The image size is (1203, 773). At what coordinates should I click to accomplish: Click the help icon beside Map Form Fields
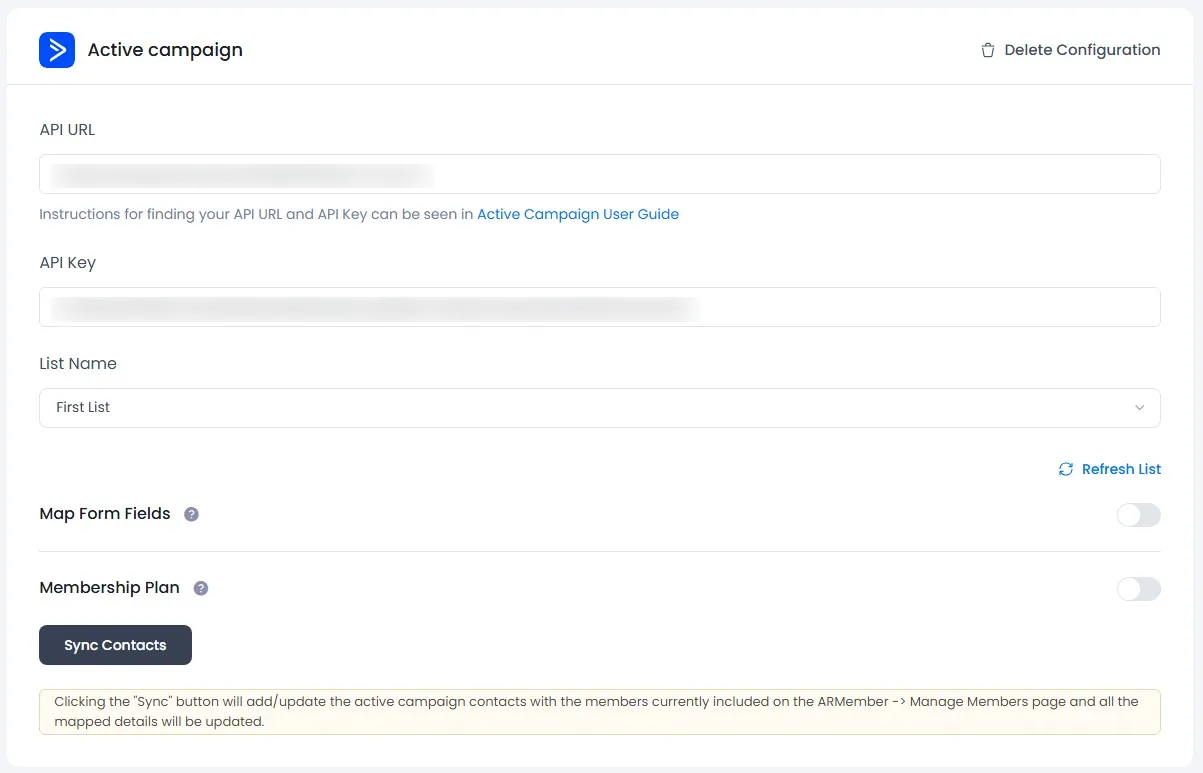[191, 514]
